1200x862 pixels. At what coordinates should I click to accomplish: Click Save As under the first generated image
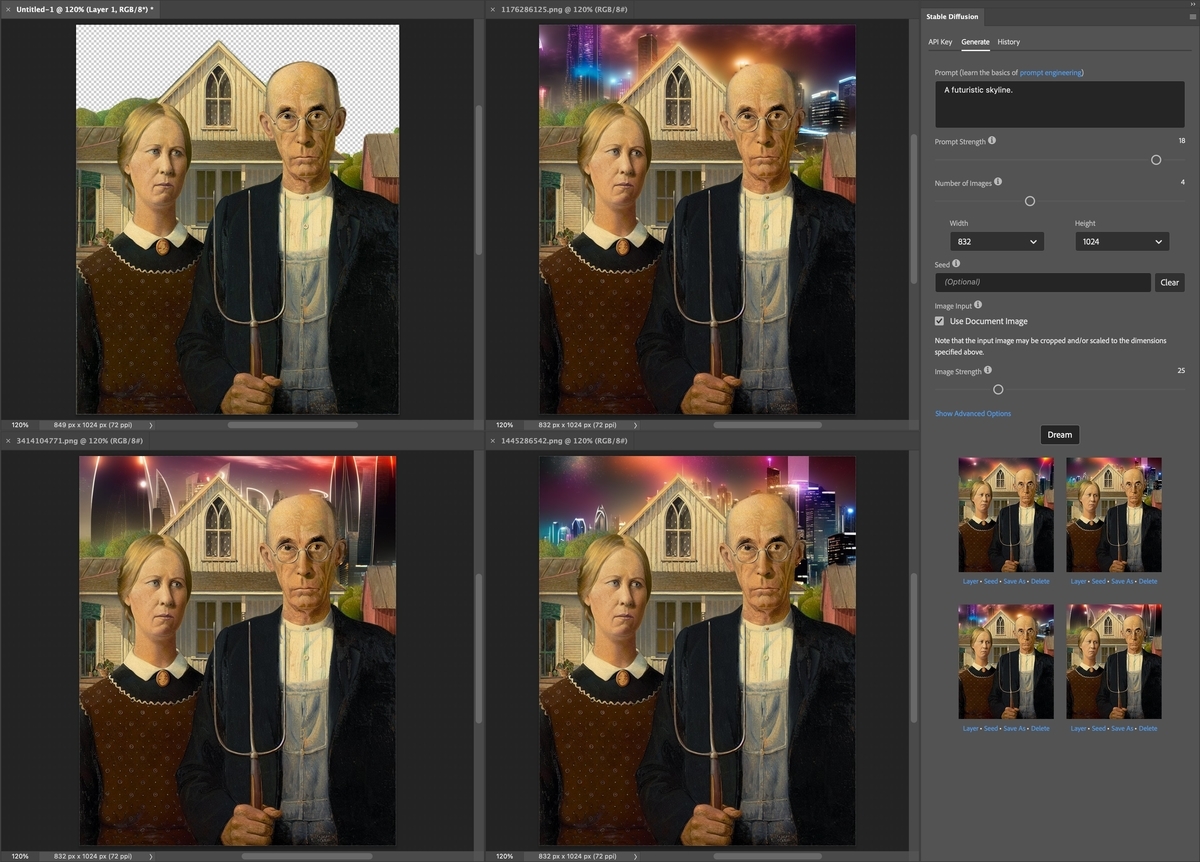(x=1013, y=581)
